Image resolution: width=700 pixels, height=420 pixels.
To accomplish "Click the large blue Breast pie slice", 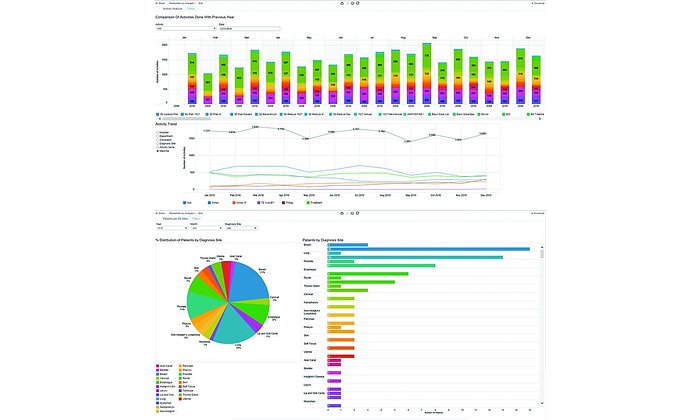I will click(x=250, y=283).
